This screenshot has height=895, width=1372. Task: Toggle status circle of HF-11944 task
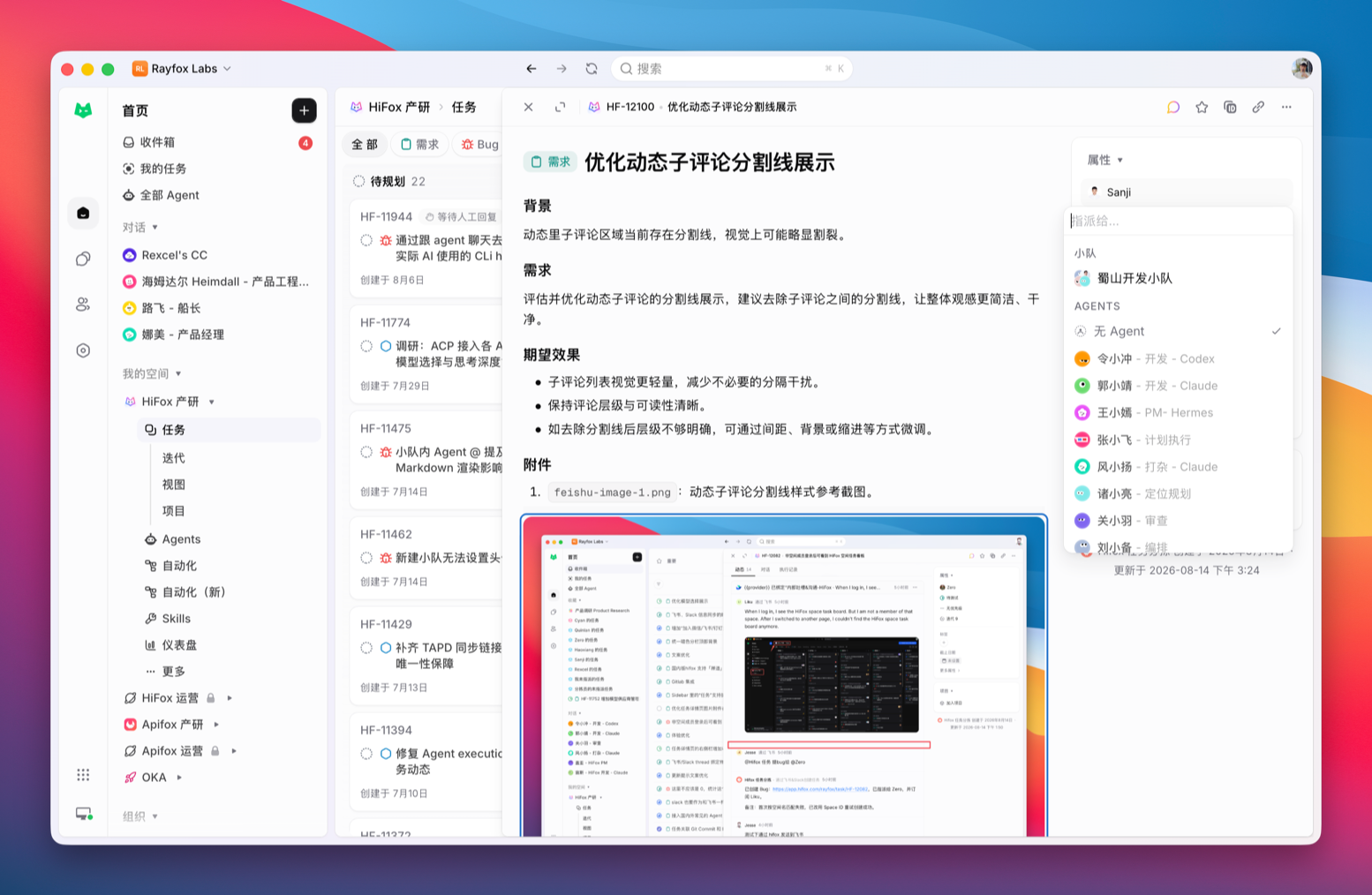click(x=366, y=240)
